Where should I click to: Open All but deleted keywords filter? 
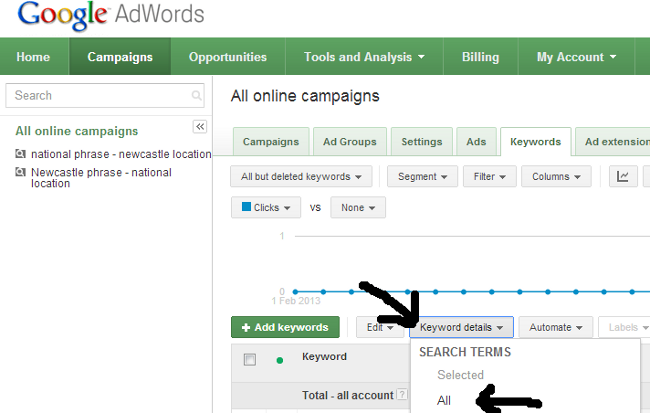coord(300,177)
